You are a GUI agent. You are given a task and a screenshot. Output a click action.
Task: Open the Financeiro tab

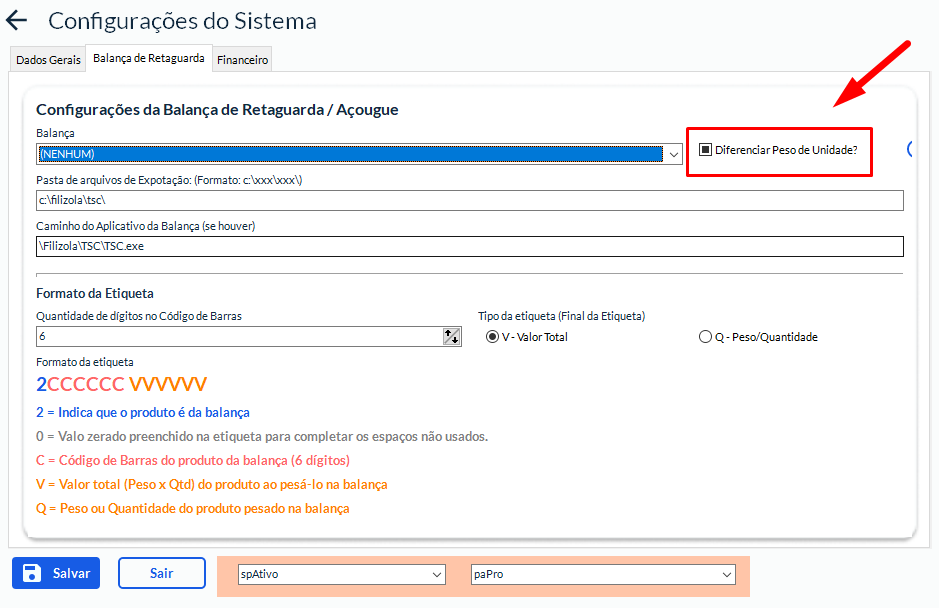(x=242, y=60)
